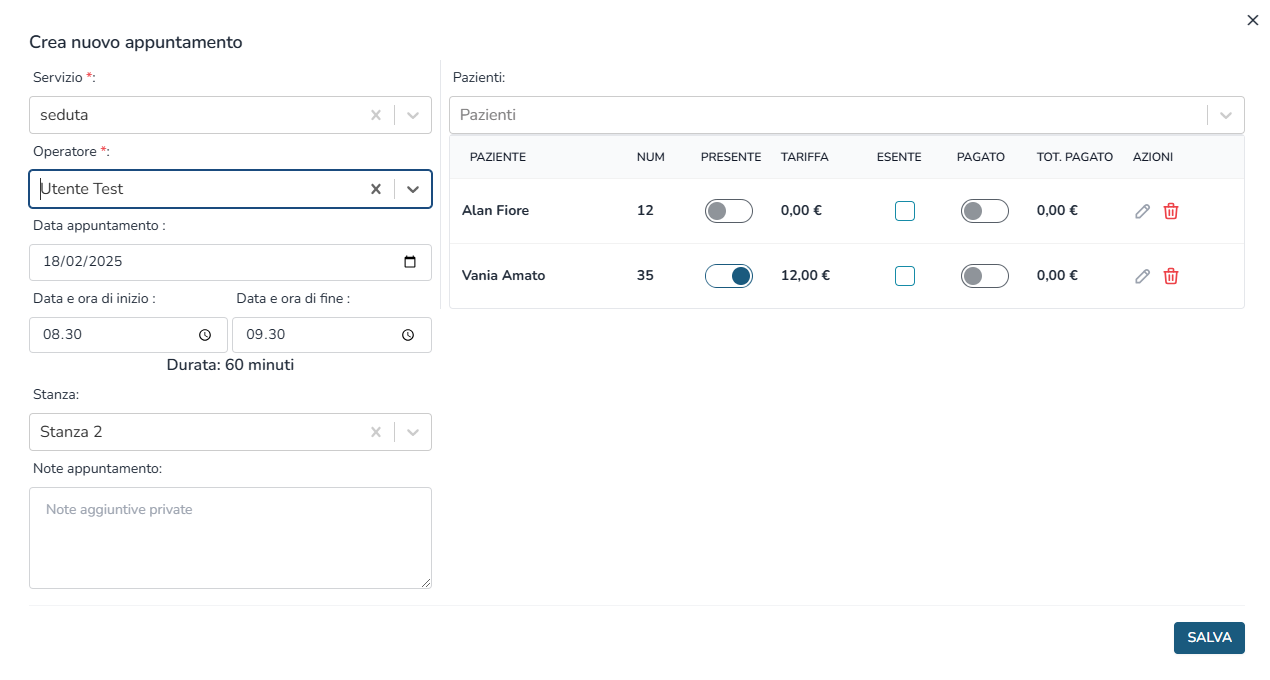
Task: Toggle Presente switch for Alan Fiore
Action: click(729, 211)
